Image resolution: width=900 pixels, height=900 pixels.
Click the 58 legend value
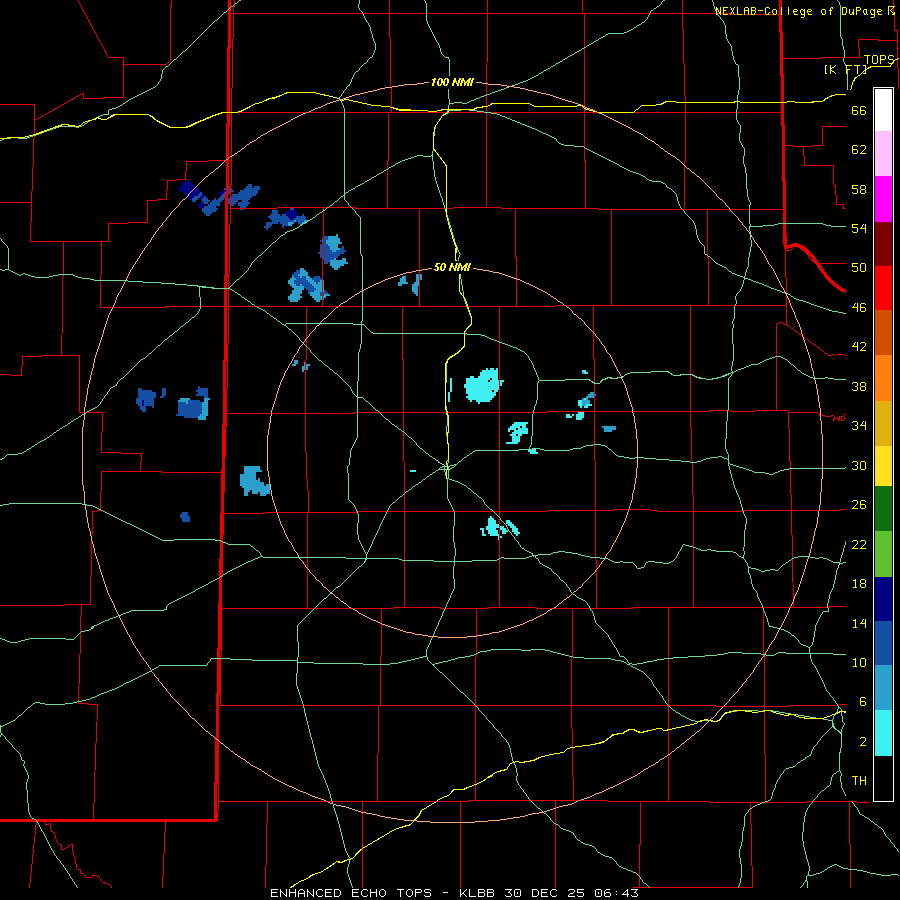859,189
